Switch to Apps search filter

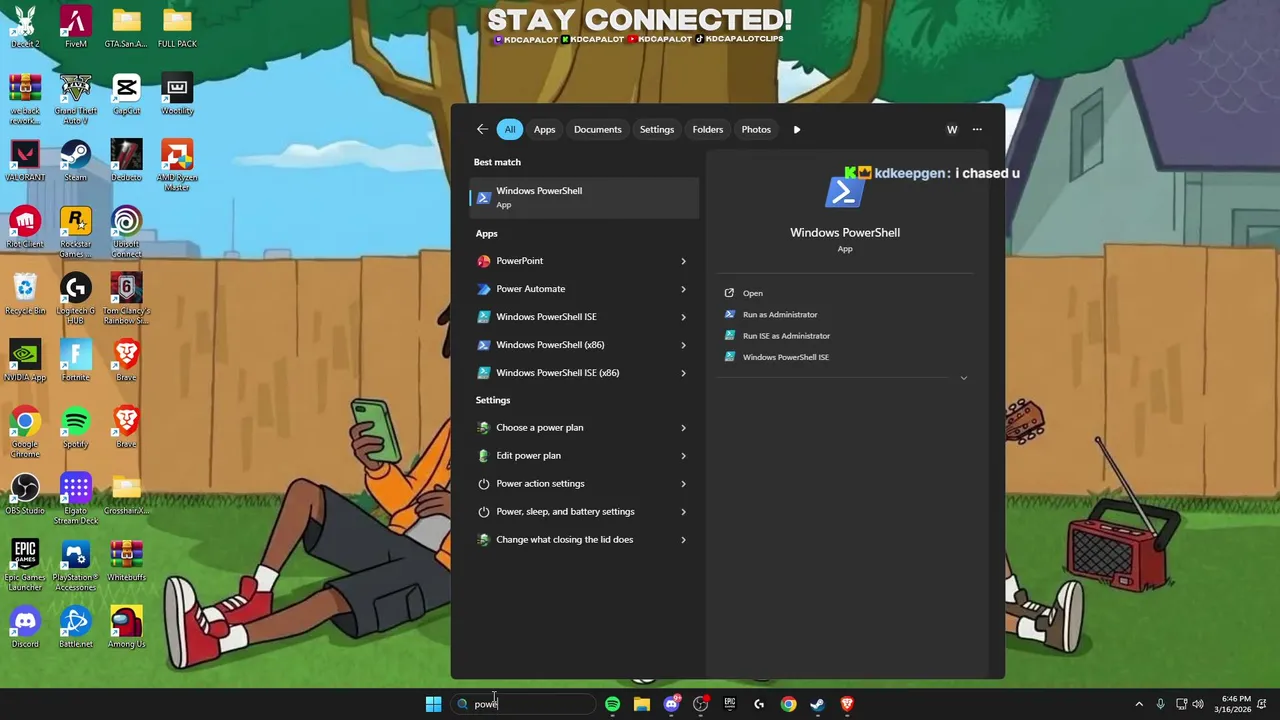coord(544,129)
